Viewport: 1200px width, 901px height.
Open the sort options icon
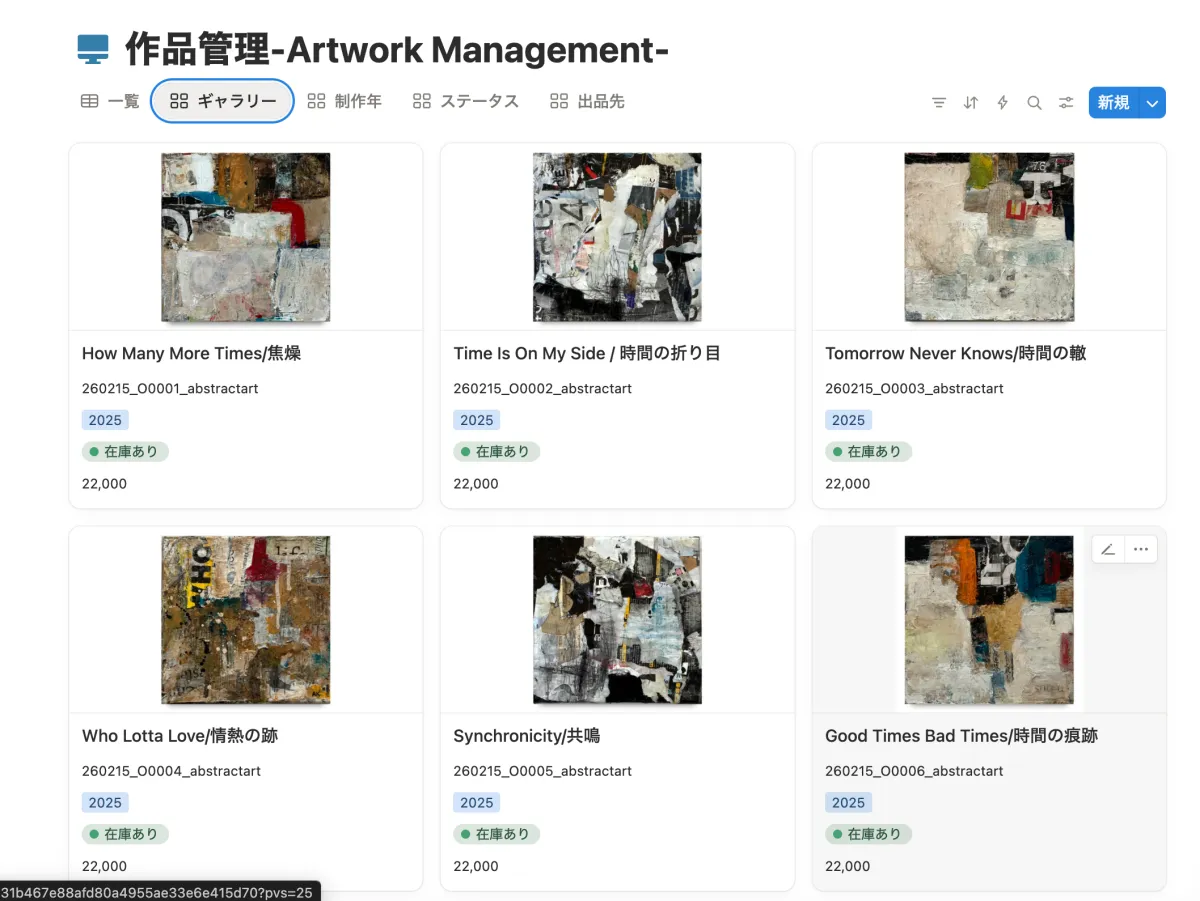pyautogui.click(x=970, y=102)
